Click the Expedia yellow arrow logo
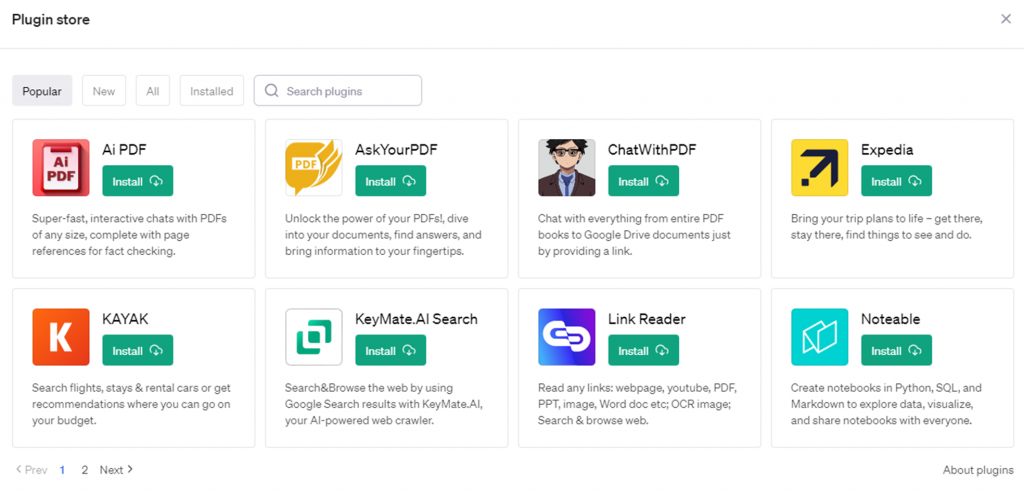The image size is (1024, 495). click(x=820, y=167)
